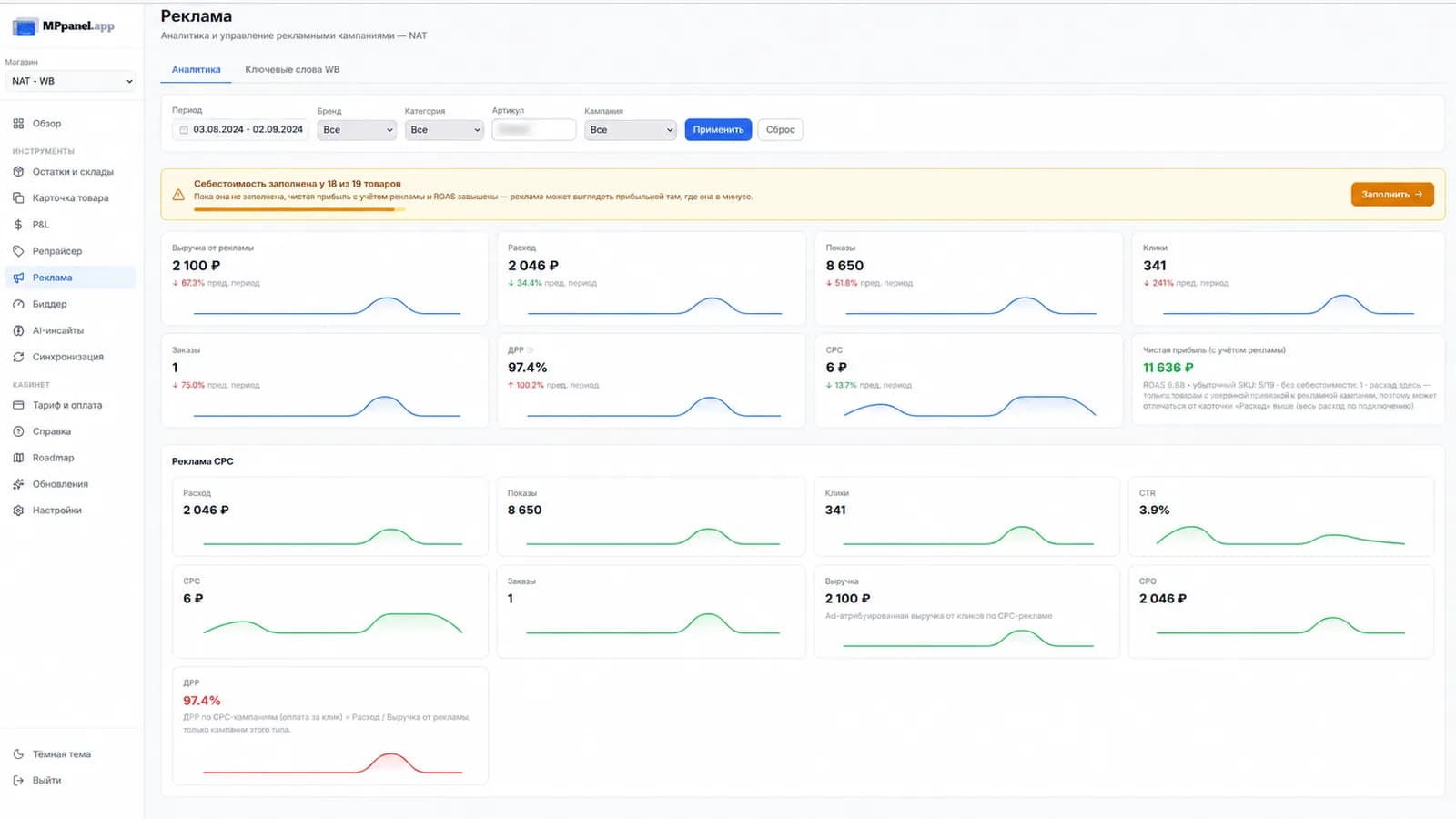
Task: Click the Показы sparkline chart in Реклама CPC
Action: (652, 536)
